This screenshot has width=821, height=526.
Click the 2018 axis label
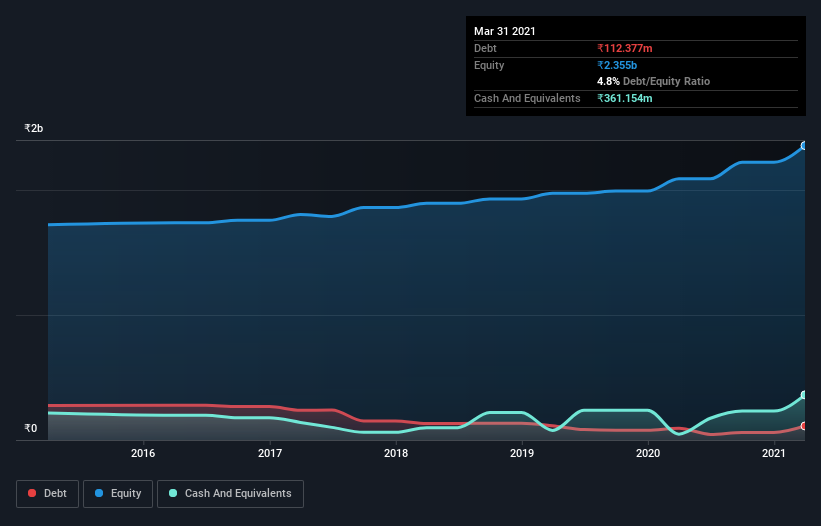396,453
